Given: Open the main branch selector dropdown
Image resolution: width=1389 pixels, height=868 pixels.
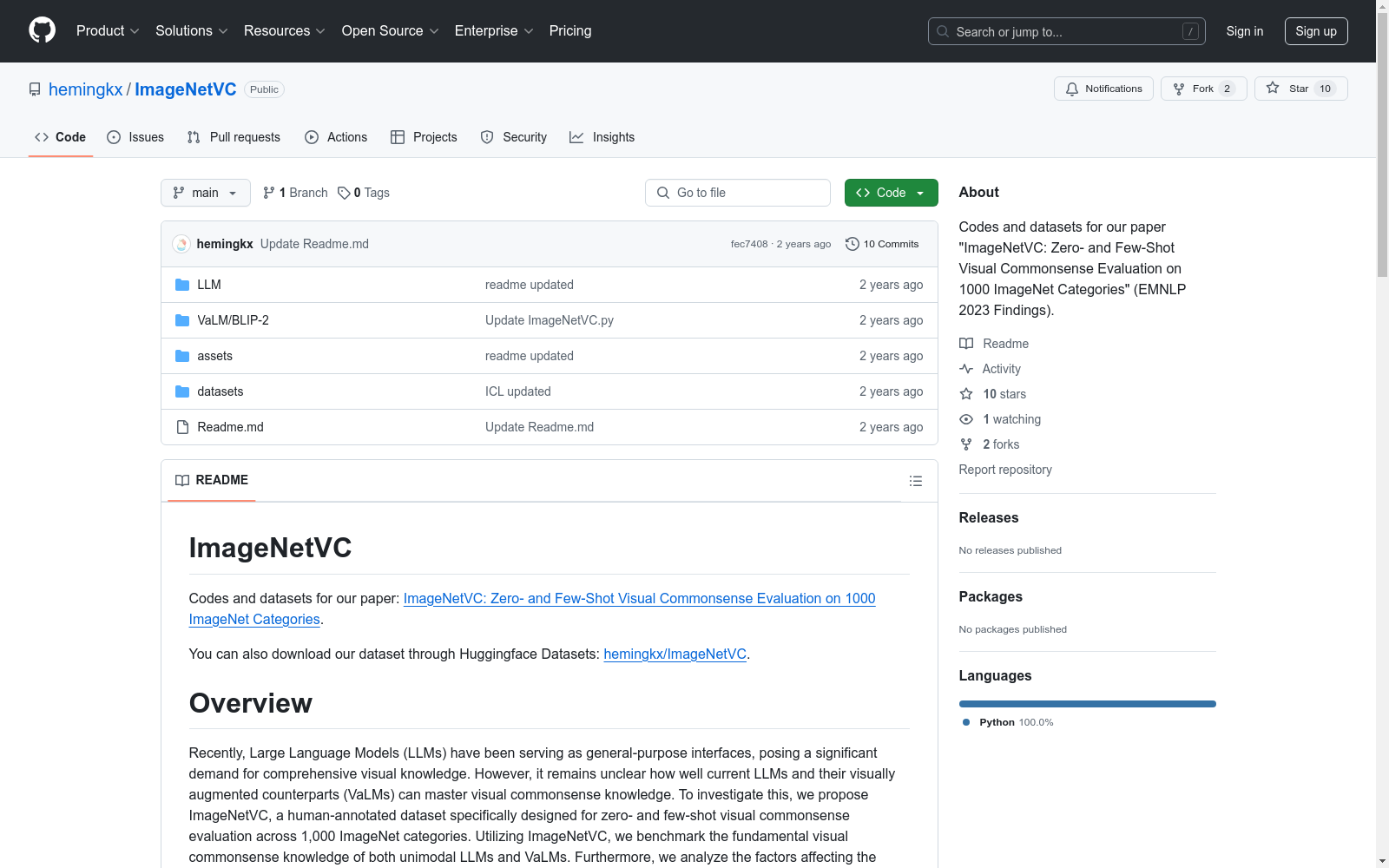Looking at the screenshot, I should [x=206, y=193].
